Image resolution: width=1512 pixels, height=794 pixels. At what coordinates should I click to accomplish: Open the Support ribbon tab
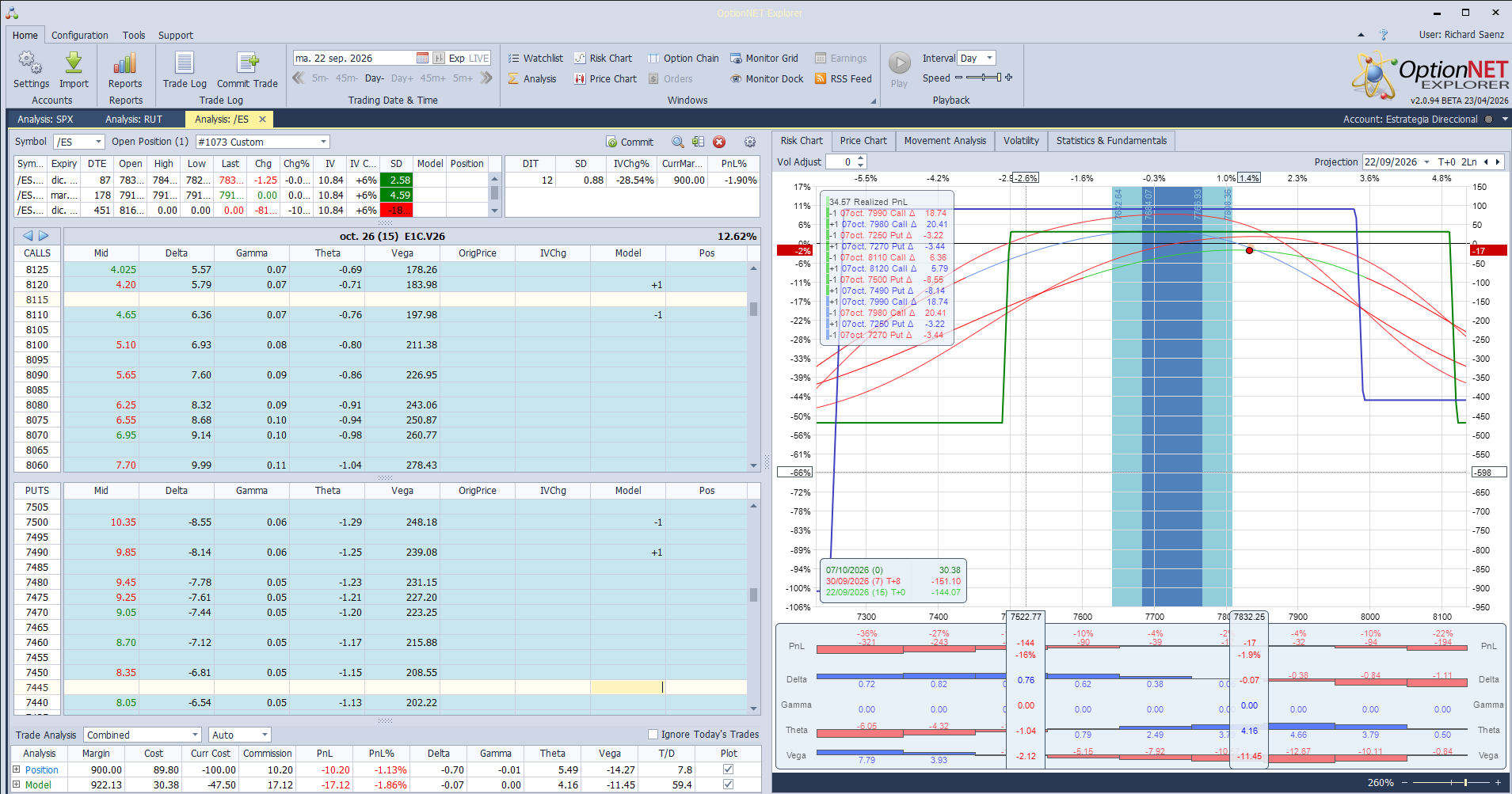tap(176, 36)
